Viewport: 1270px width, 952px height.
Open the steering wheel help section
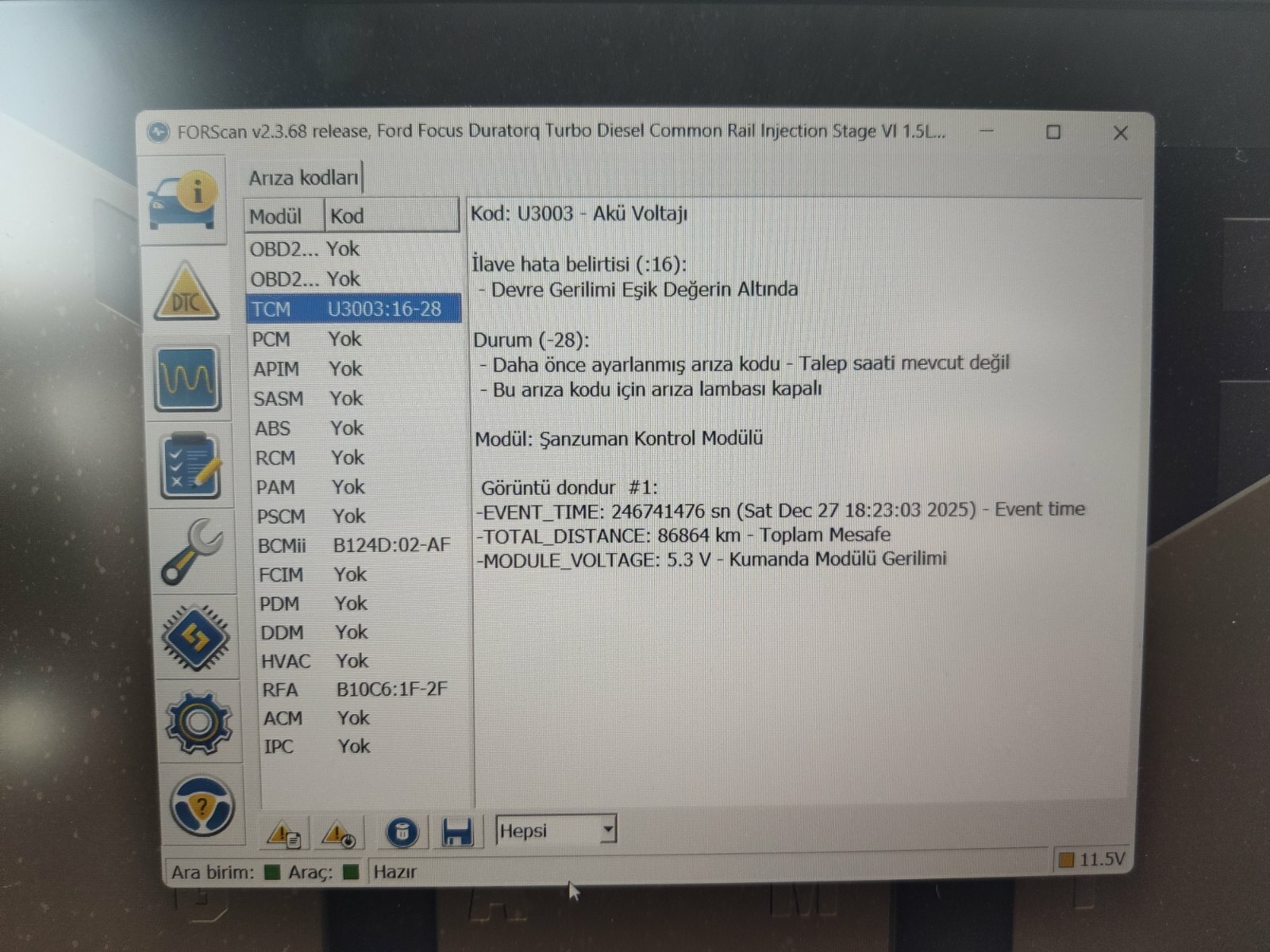tap(202, 807)
